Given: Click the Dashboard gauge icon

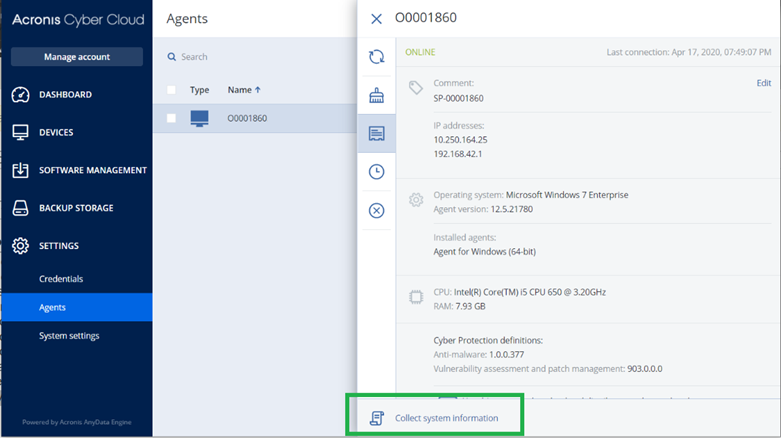Looking at the screenshot, I should point(20,95).
